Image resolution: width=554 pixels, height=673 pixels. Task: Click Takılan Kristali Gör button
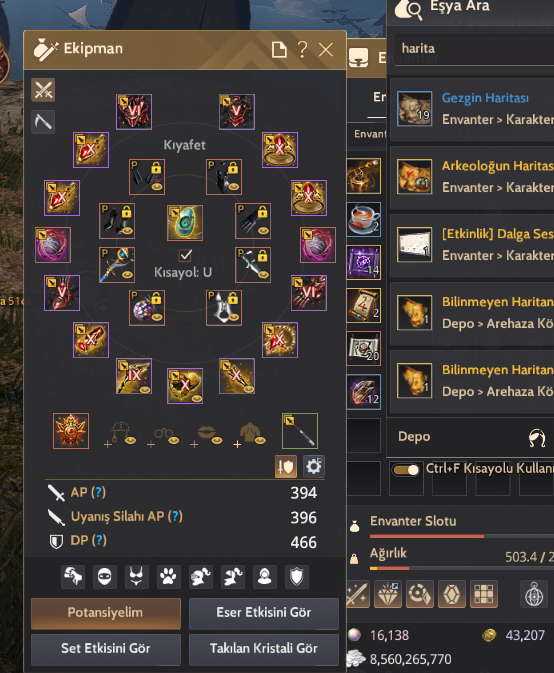(263, 649)
